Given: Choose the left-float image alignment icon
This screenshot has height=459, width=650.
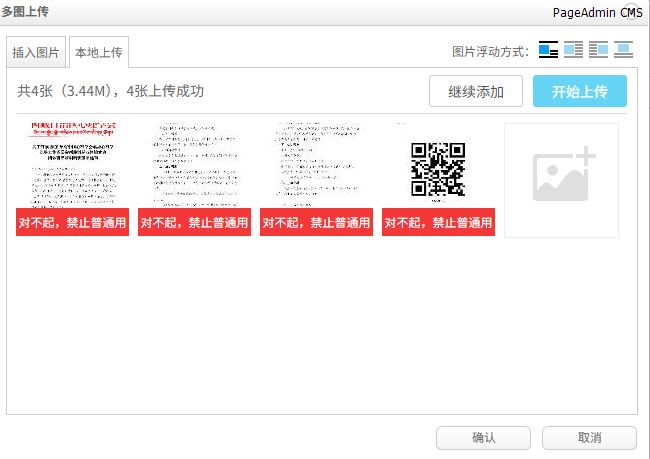Looking at the screenshot, I should [573, 50].
